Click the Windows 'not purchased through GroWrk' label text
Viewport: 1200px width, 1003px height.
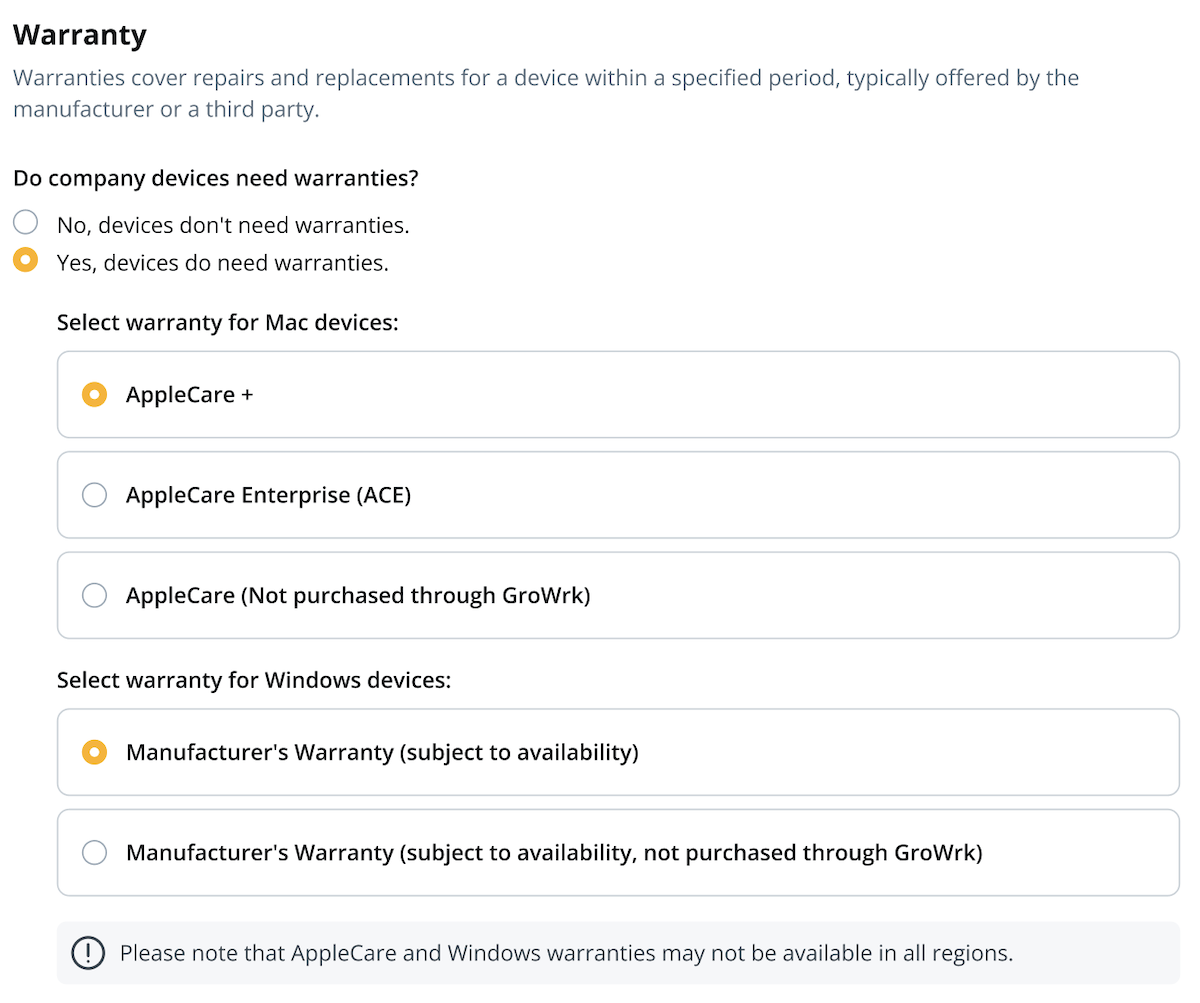tap(554, 853)
